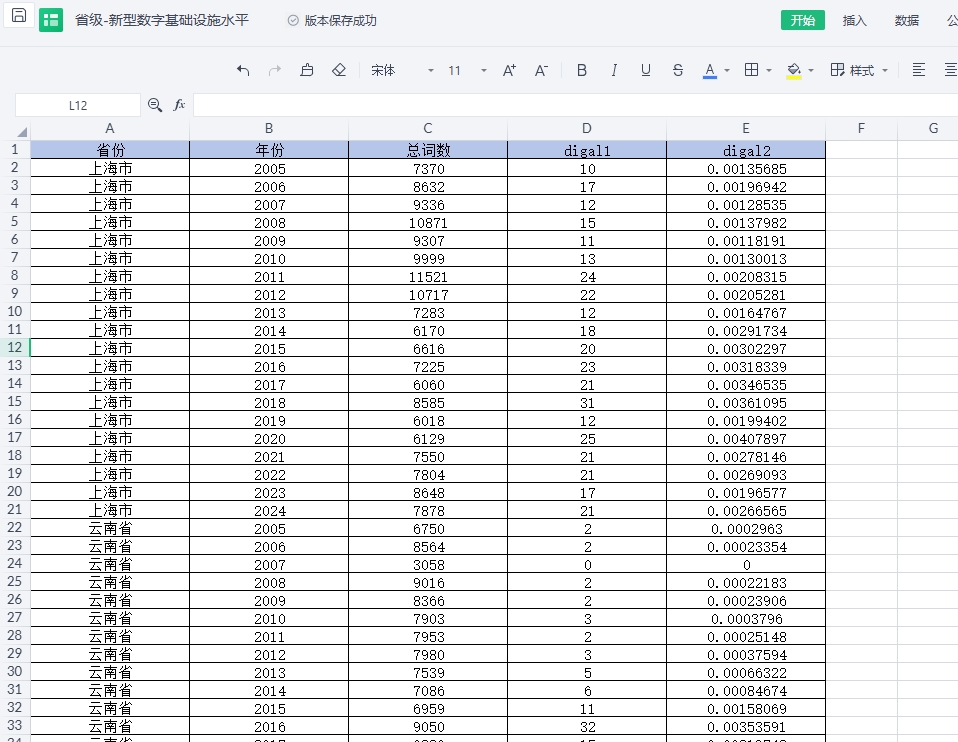This screenshot has height=742, width=958.
Task: Click year 2024 cell in row 21
Action: pos(269,510)
